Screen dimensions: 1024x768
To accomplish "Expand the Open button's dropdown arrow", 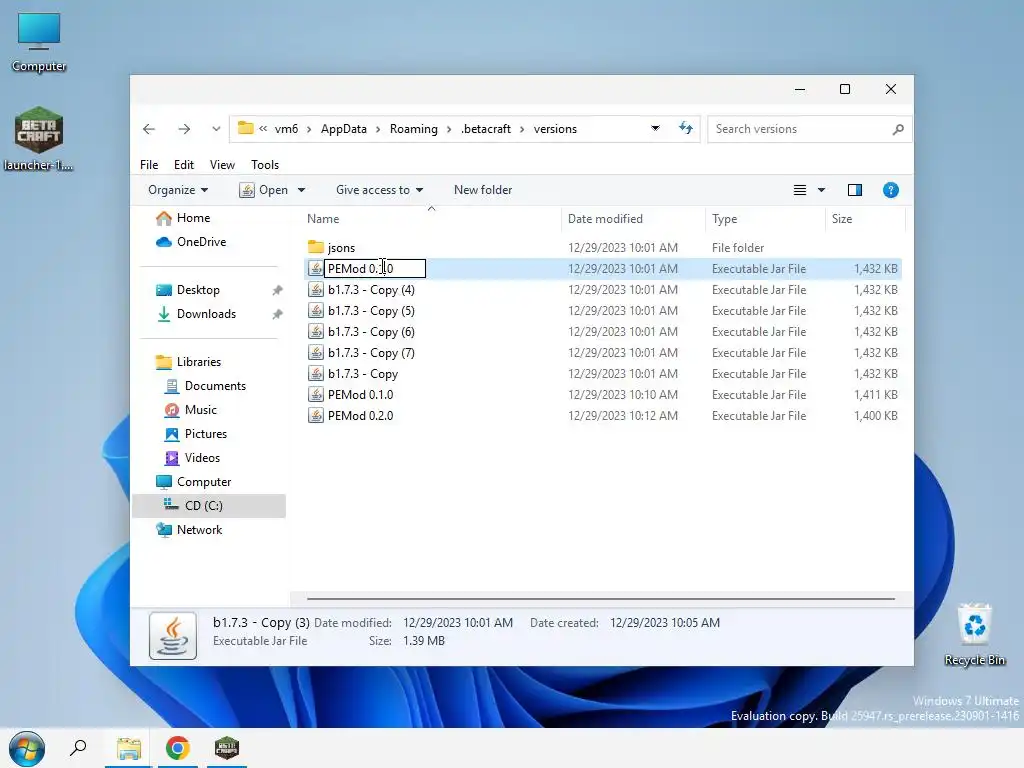I will tap(301, 190).
